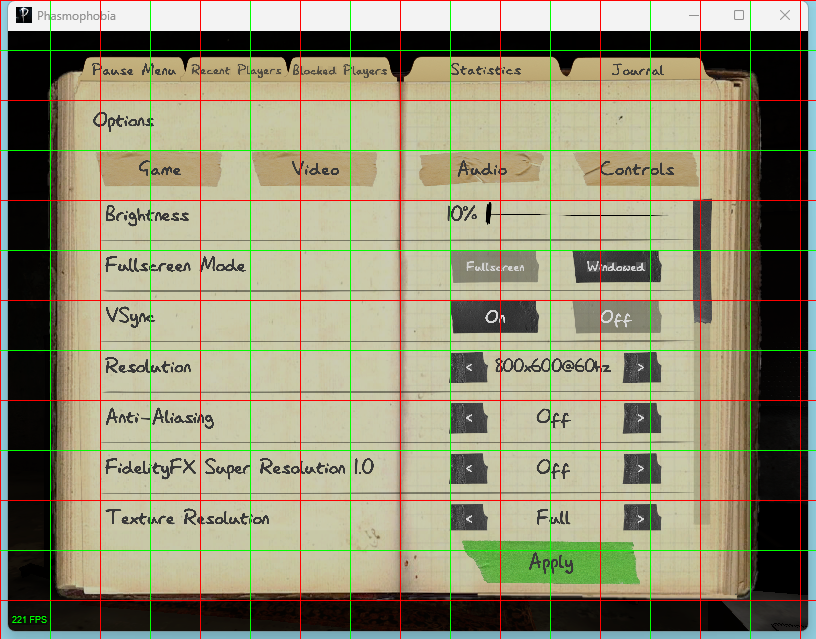Click the FidelityFX Super Resolution Off value
This screenshot has height=639, width=816.
tap(553, 468)
